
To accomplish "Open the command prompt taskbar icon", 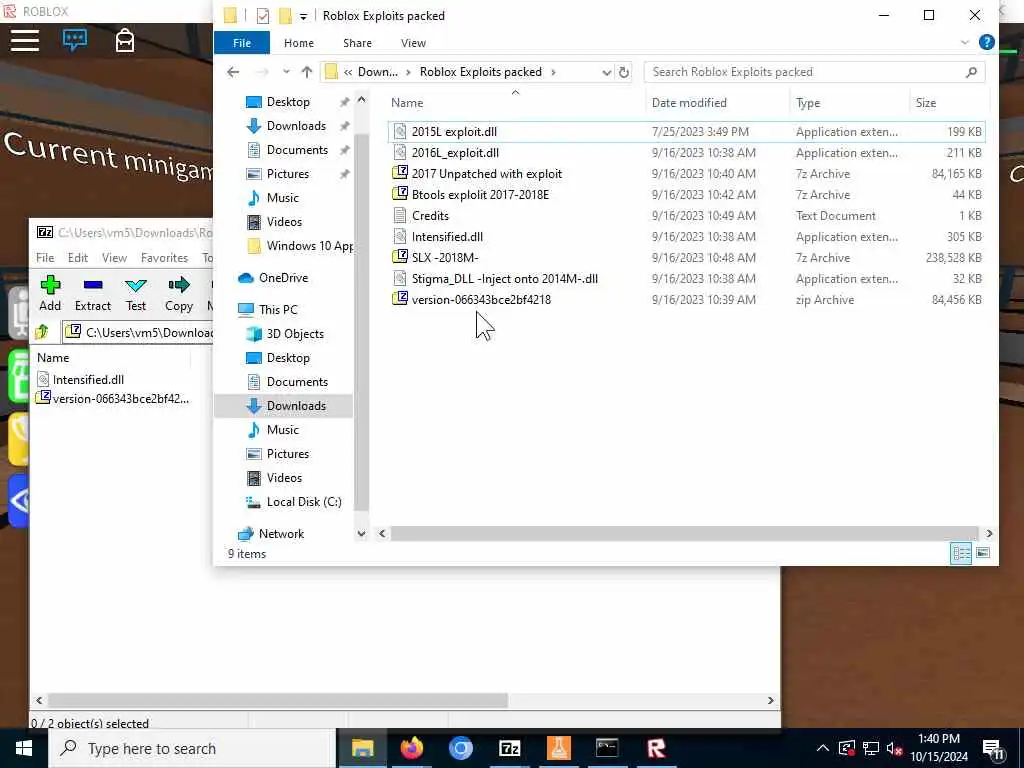I will pos(607,748).
